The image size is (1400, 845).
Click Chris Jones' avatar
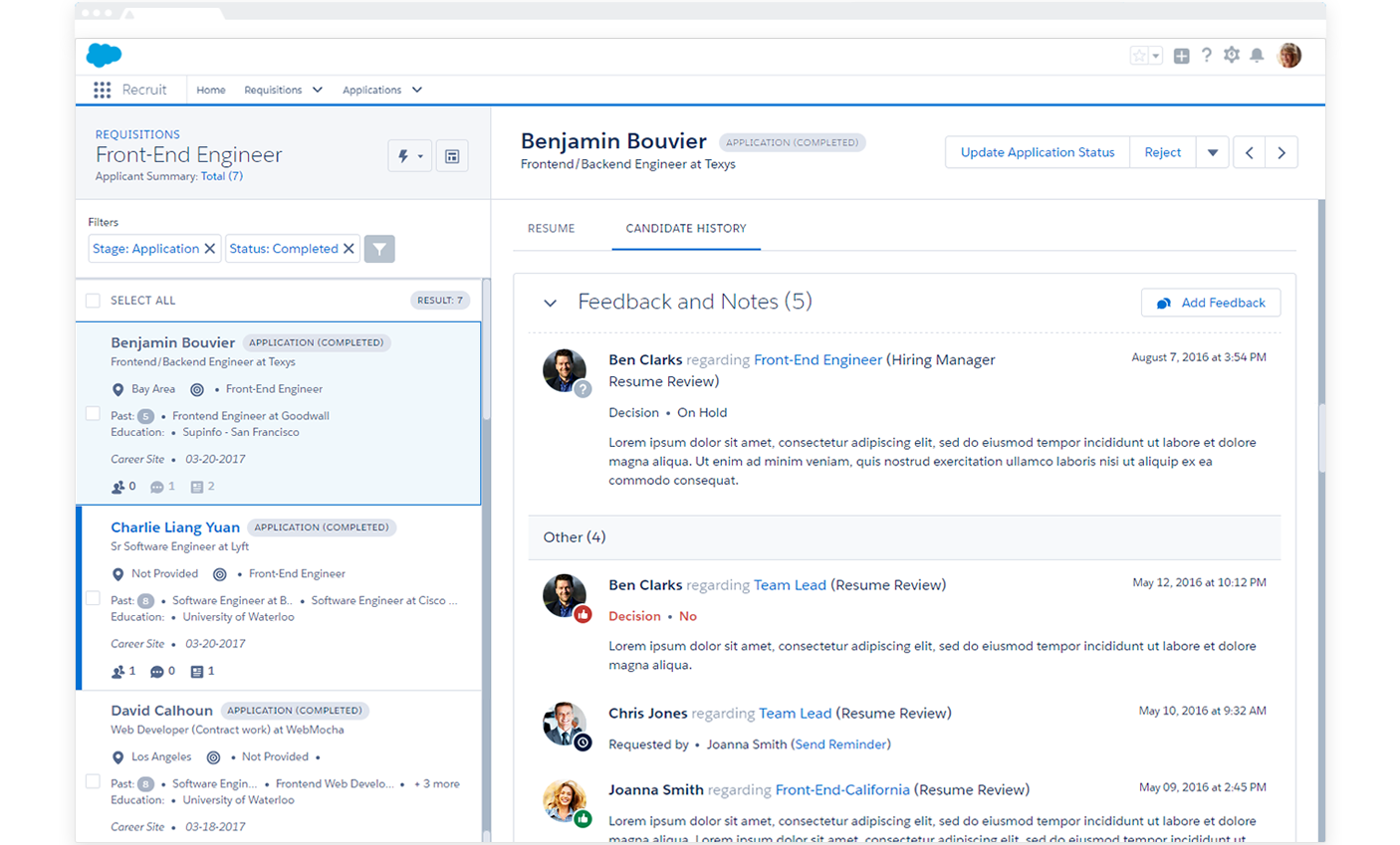click(565, 724)
